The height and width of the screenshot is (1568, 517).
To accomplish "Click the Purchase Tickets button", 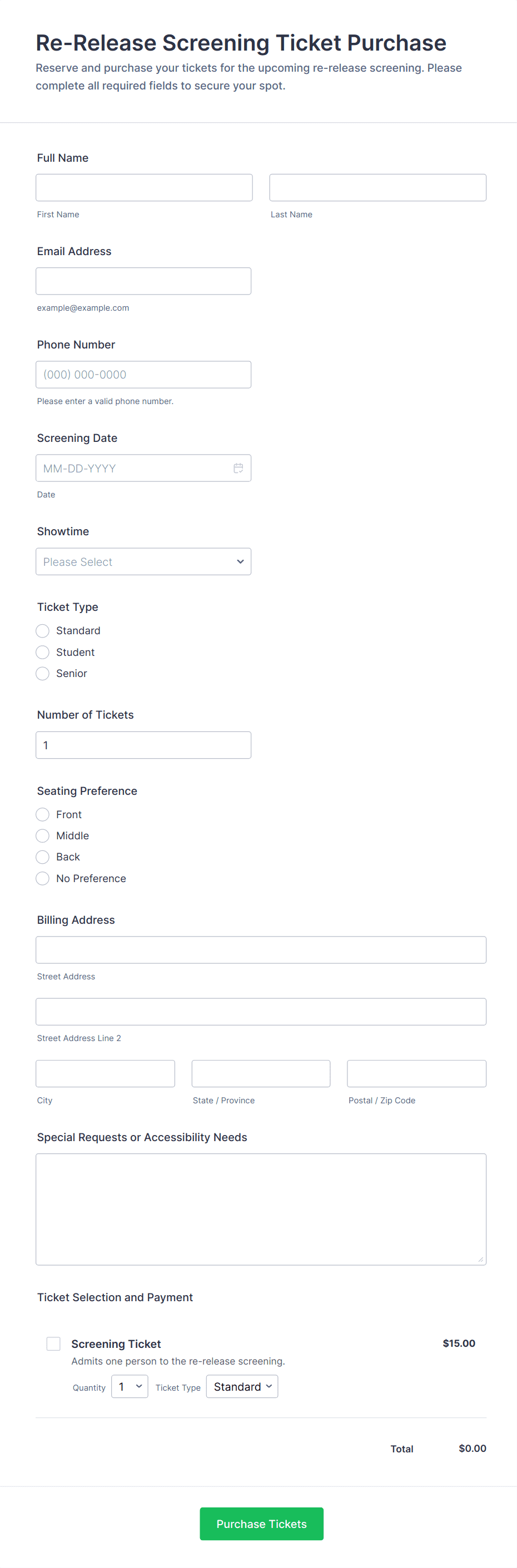I will [x=261, y=1524].
